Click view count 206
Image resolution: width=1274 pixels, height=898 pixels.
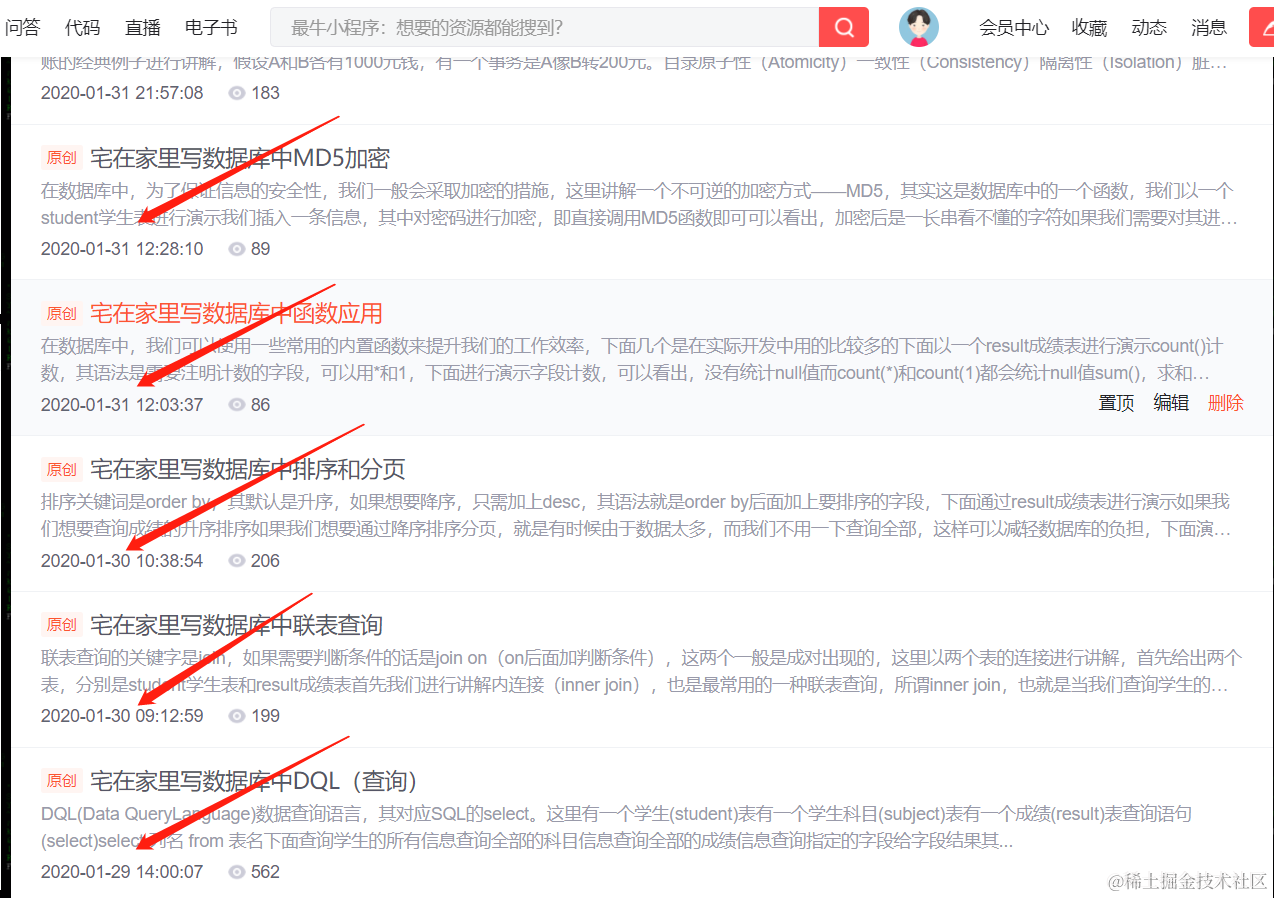tap(265, 561)
